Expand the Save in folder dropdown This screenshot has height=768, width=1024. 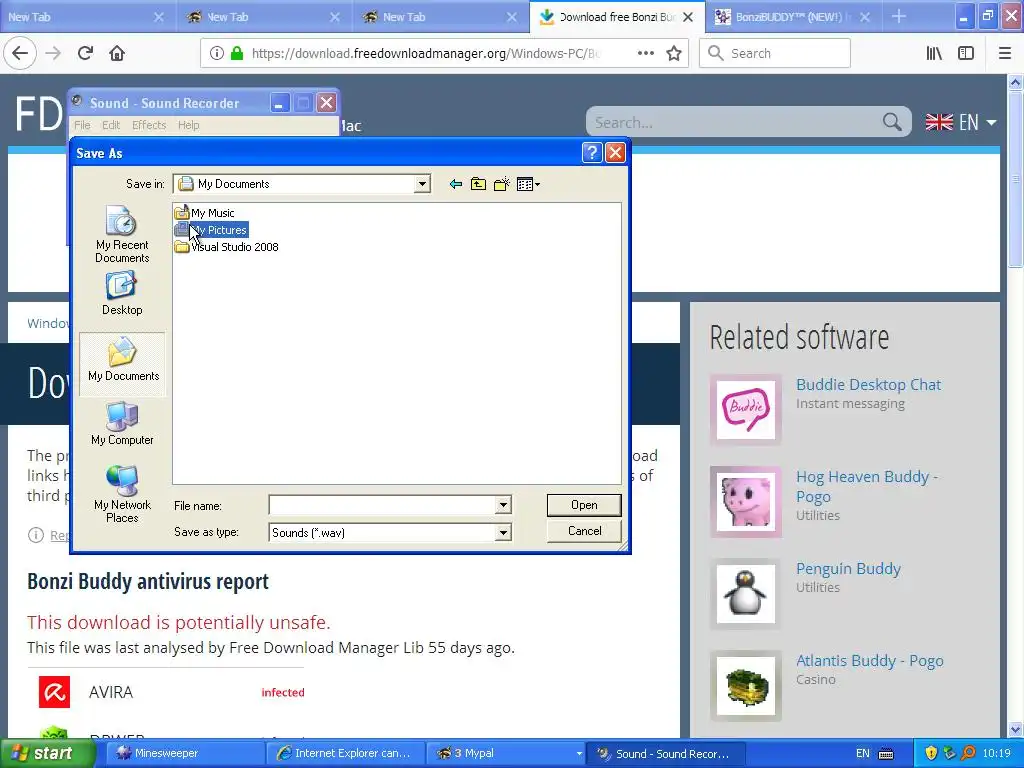coord(423,184)
